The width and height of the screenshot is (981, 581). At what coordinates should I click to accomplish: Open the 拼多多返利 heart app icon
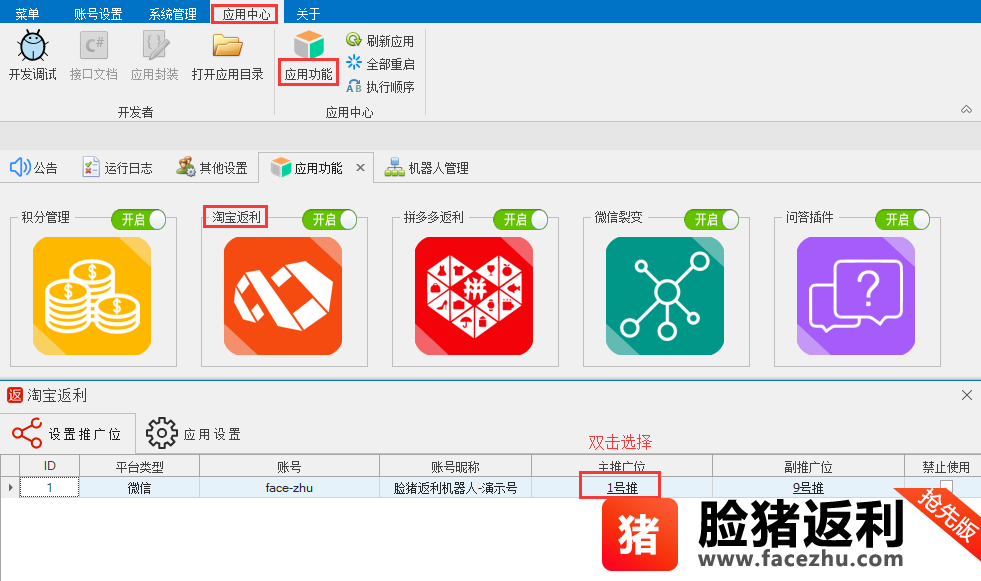point(474,296)
